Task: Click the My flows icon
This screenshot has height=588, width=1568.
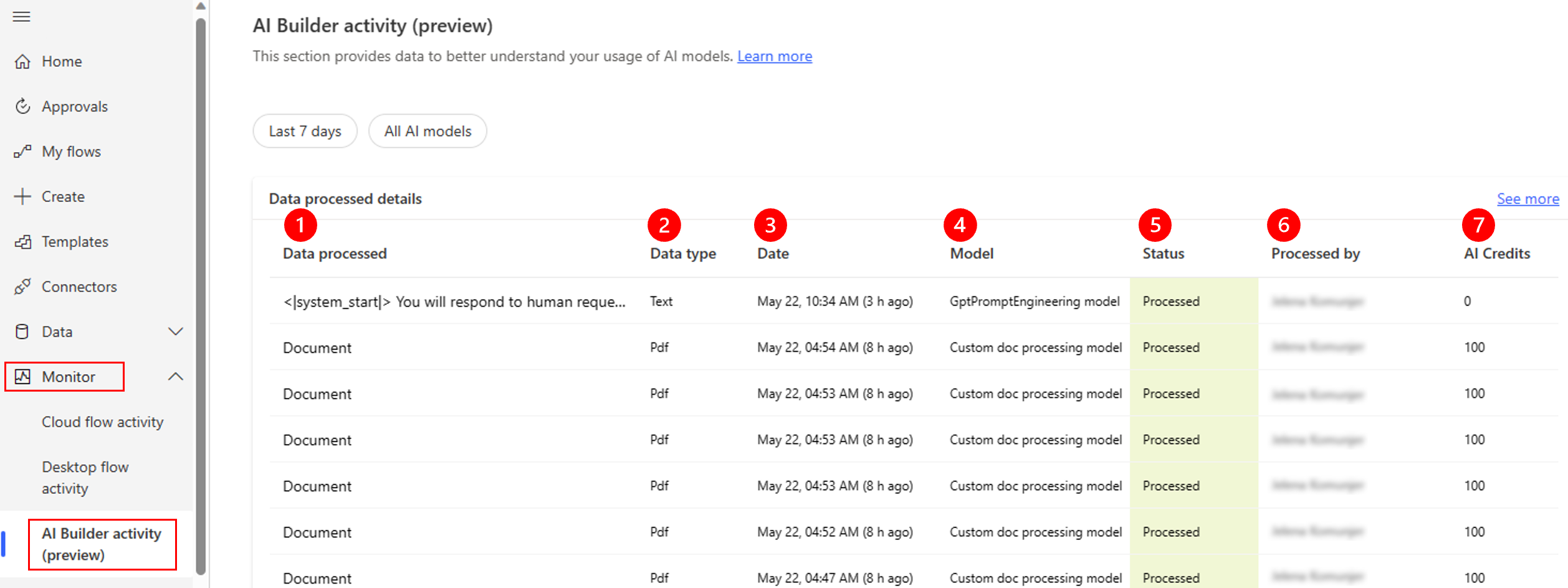Action: coord(22,152)
